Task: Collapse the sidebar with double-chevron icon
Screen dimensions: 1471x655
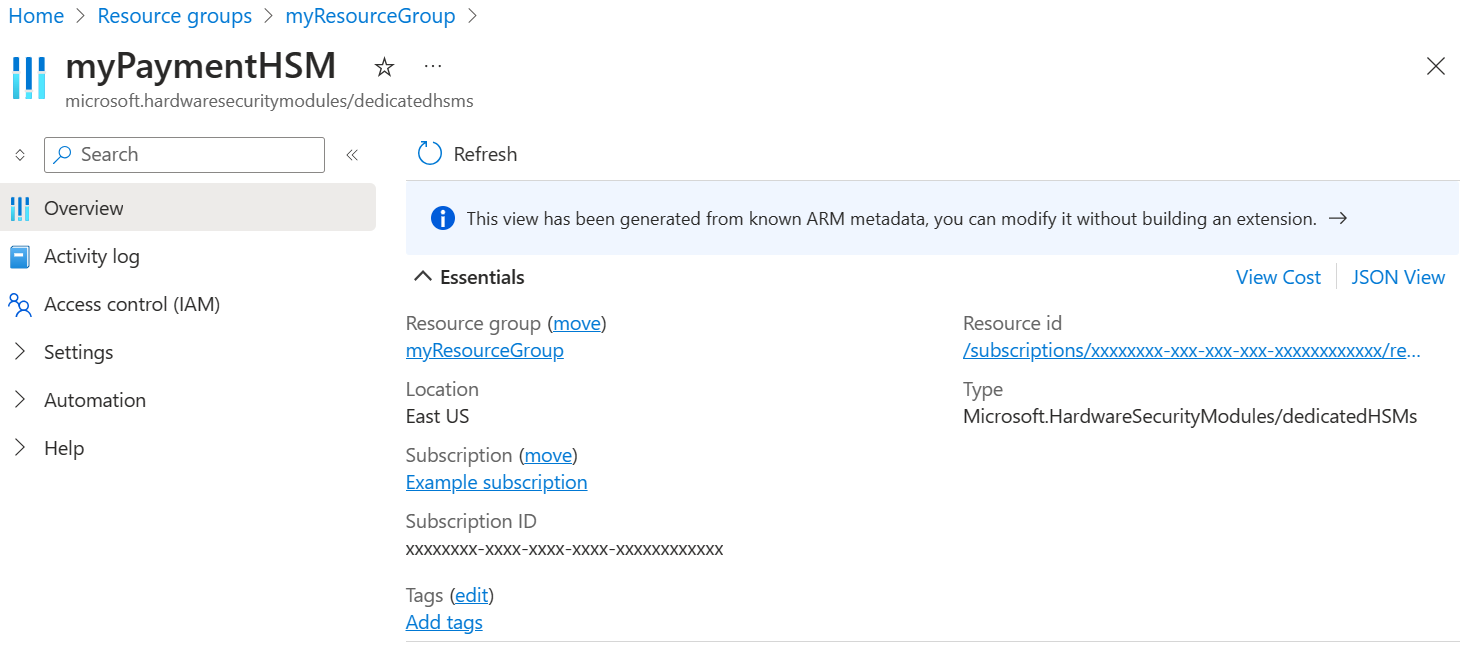Action: 352,155
